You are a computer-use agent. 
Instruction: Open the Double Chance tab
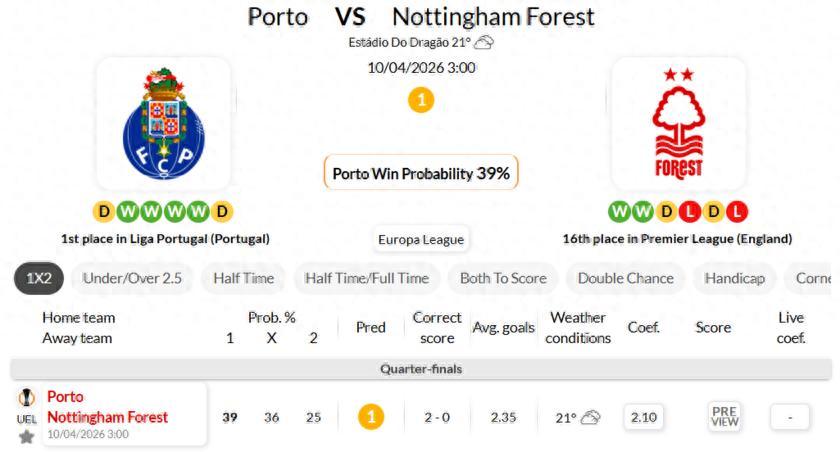tap(625, 278)
